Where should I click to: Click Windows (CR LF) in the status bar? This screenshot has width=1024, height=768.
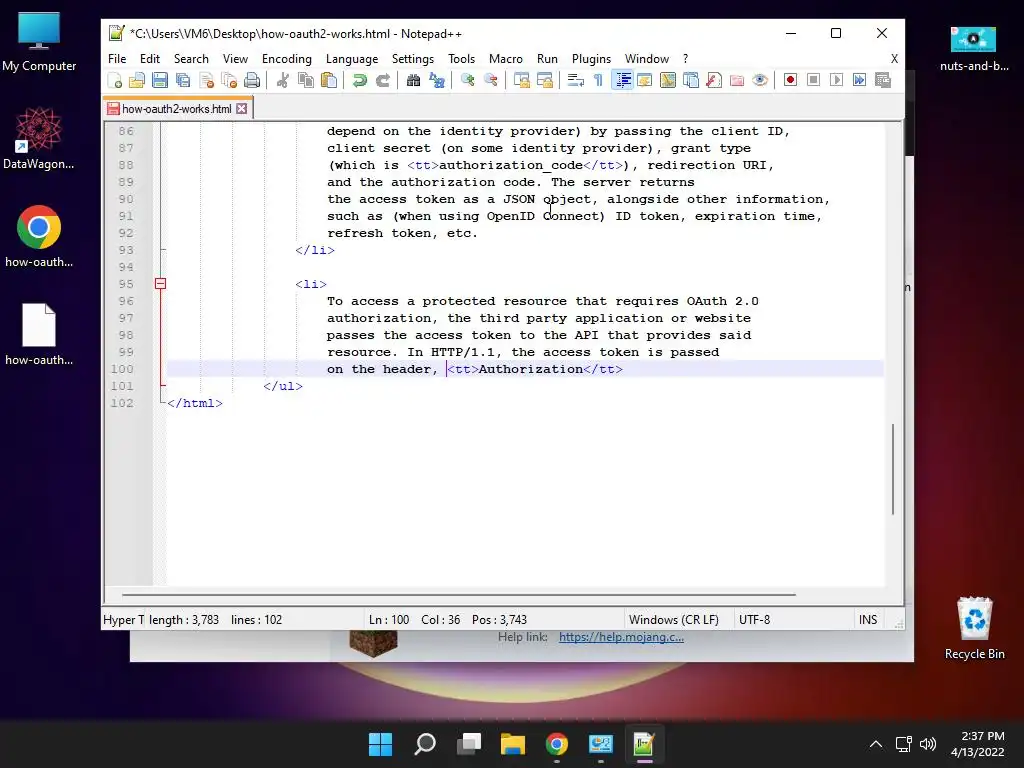[673, 620]
